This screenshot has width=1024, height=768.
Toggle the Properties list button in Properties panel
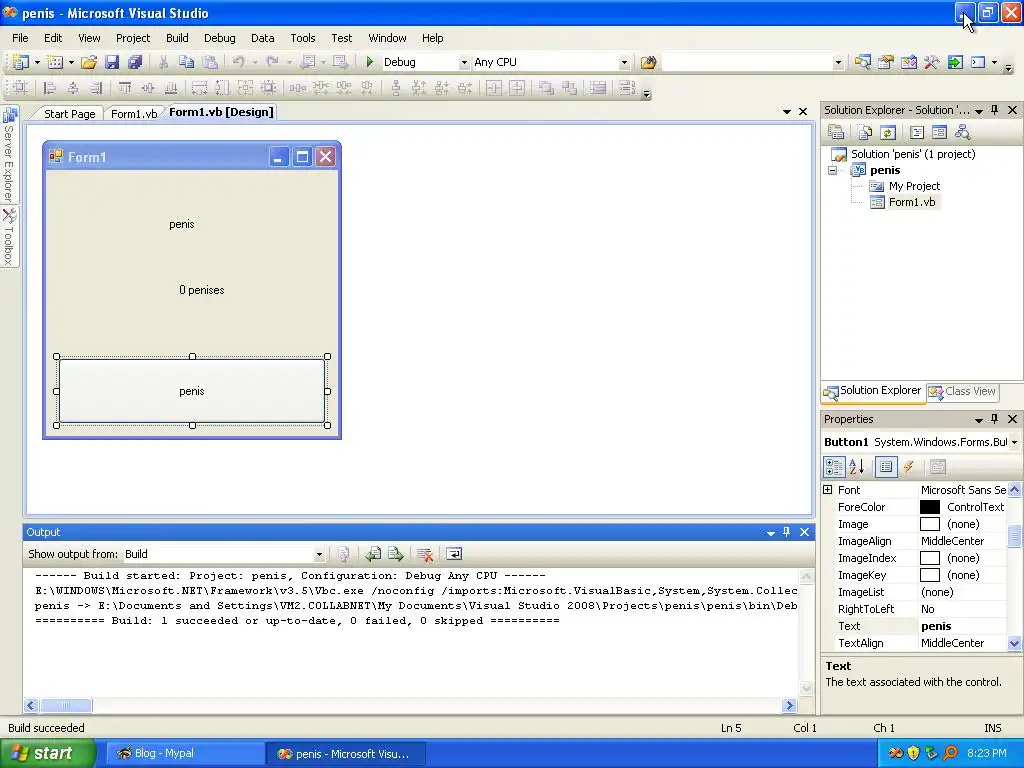pos(886,467)
